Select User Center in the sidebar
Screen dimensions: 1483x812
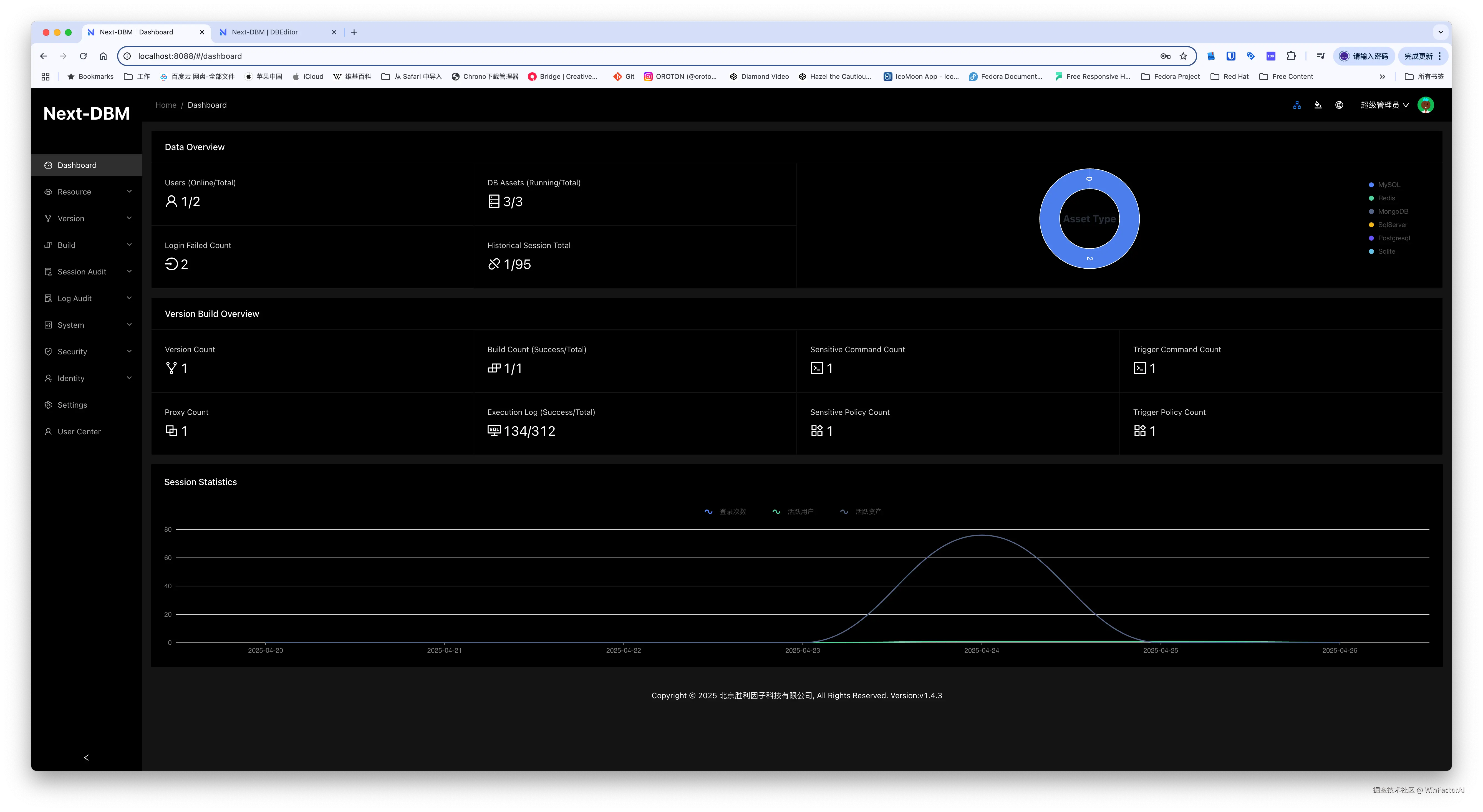pos(79,431)
